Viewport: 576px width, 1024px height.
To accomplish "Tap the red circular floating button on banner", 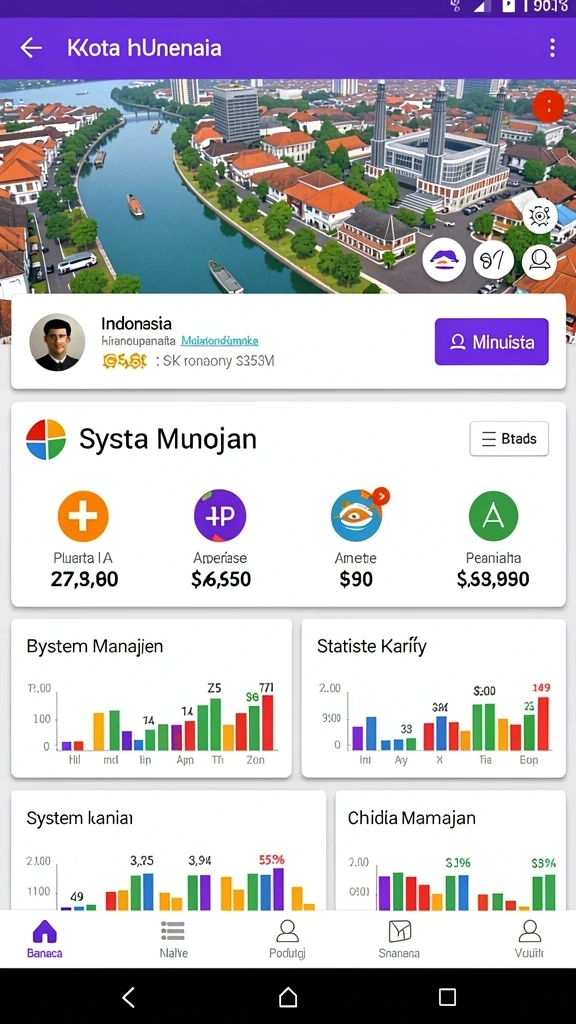I will pos(547,106).
